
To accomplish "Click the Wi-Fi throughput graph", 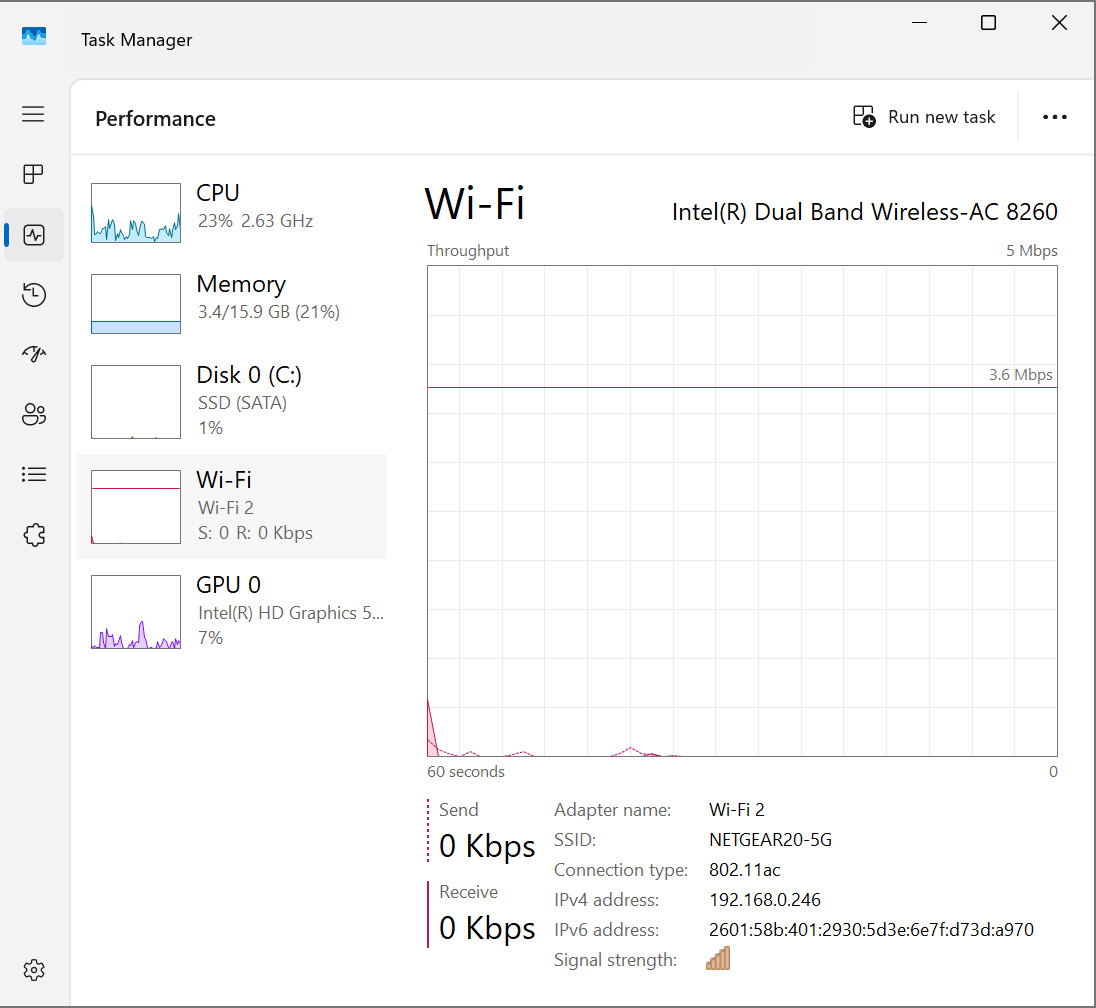I will [742, 510].
